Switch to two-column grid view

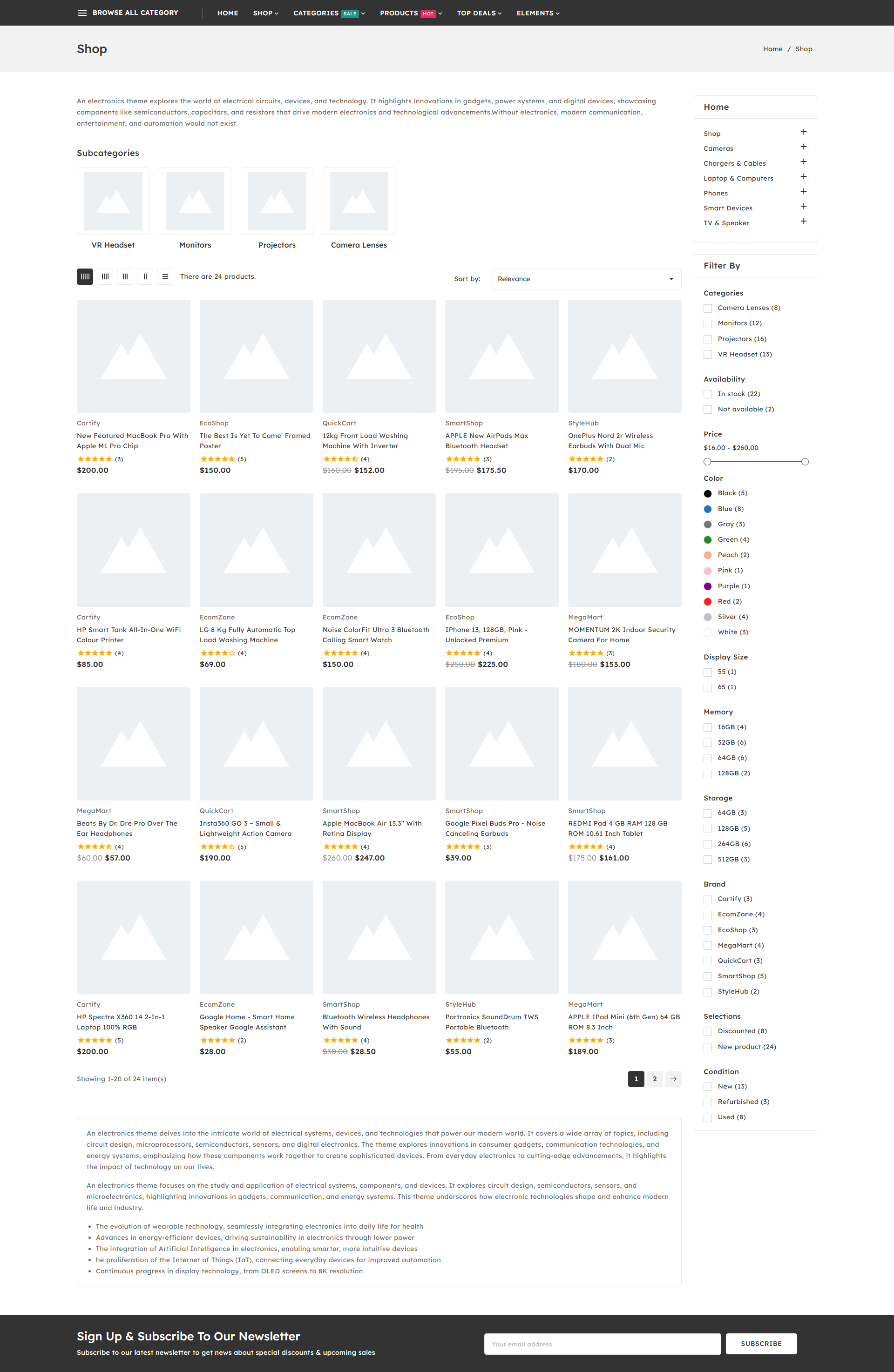[x=145, y=277]
